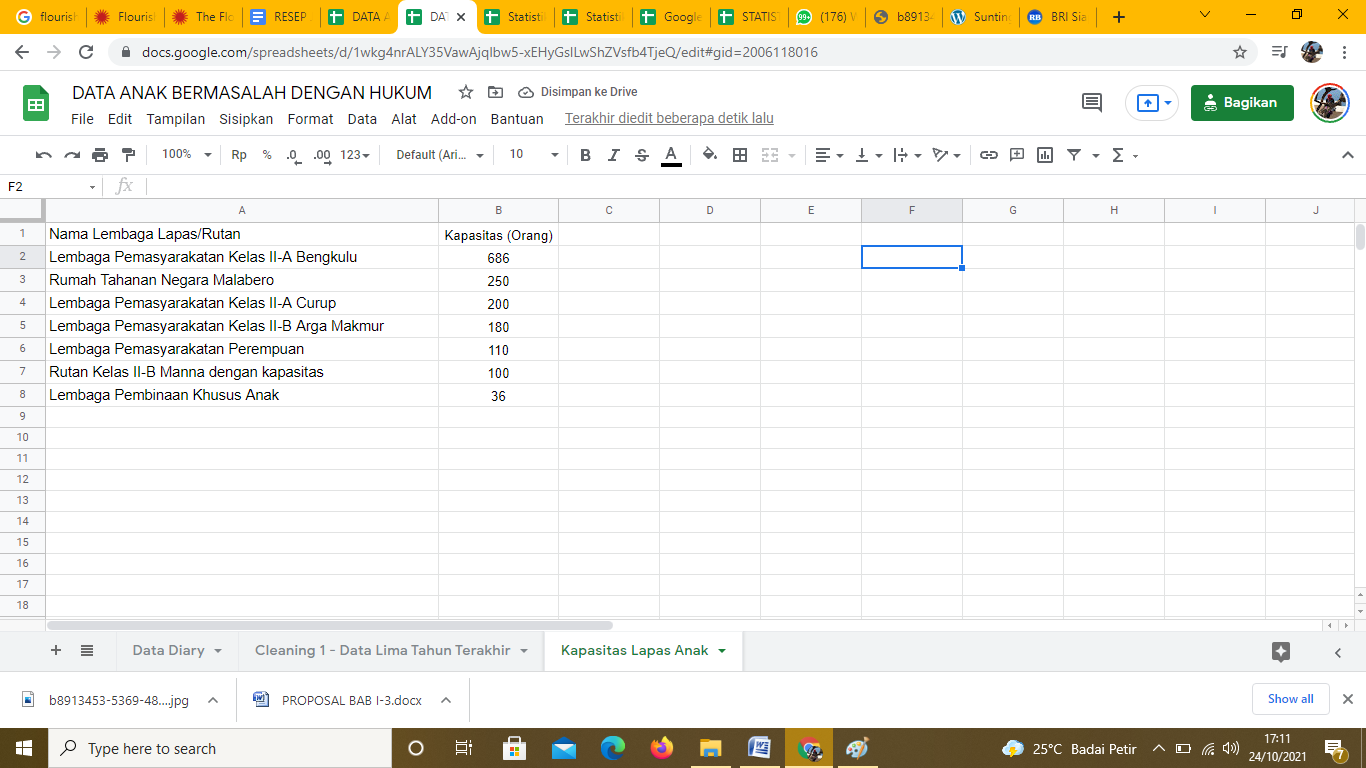
Task: Toggle italic formatting
Action: pos(614,155)
